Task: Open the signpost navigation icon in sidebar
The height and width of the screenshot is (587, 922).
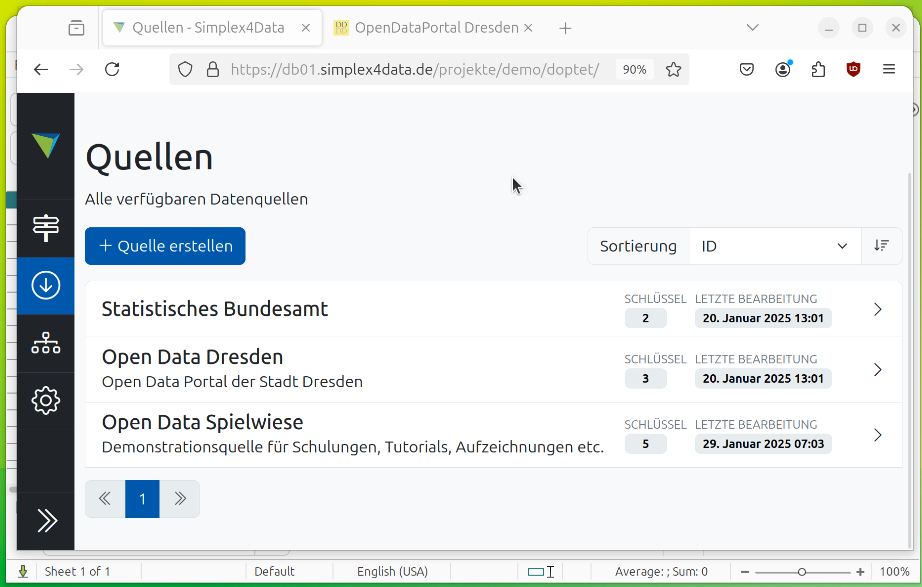Action: tap(46, 228)
